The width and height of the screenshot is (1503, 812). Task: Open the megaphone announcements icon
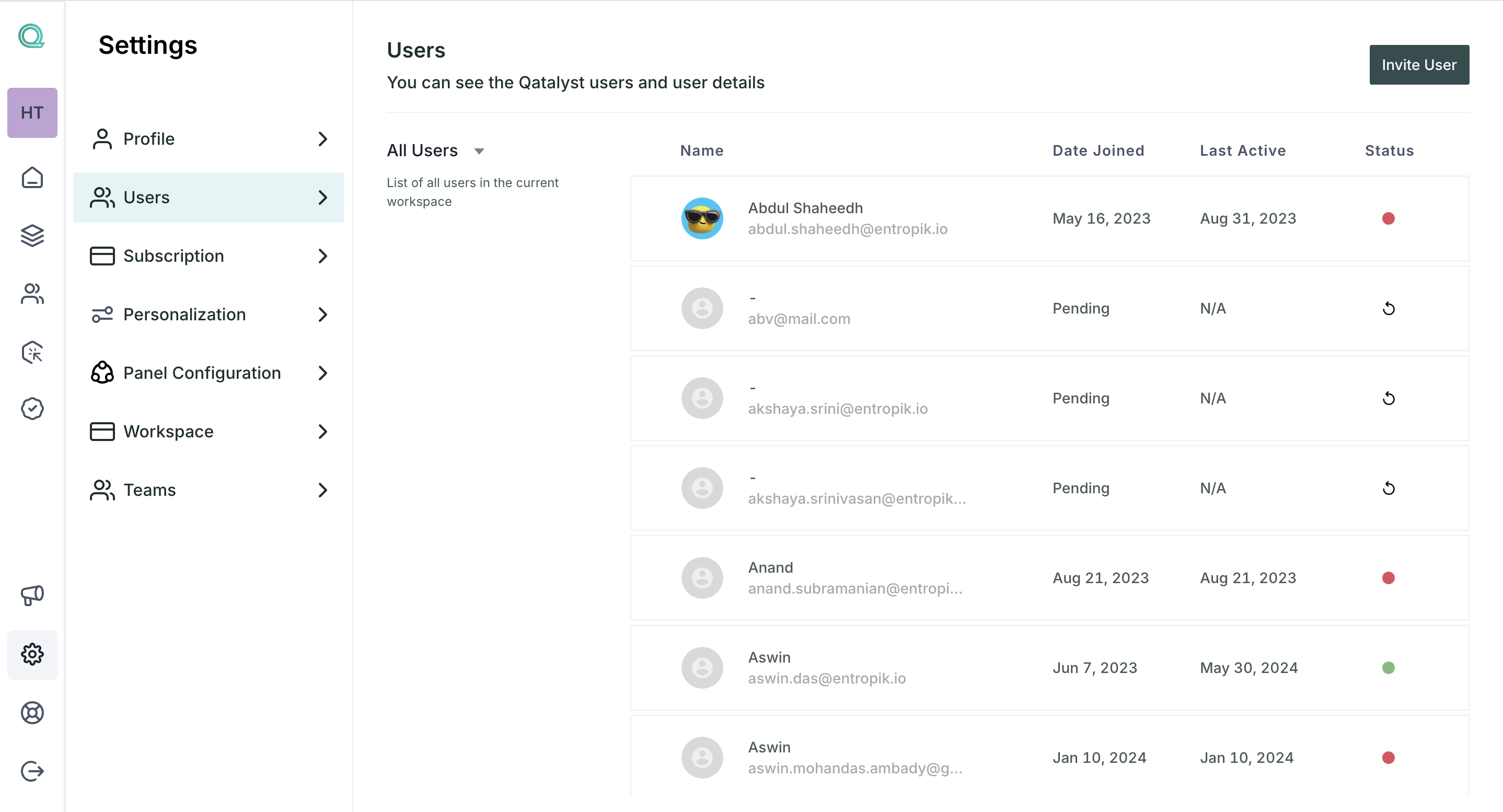(x=32, y=596)
